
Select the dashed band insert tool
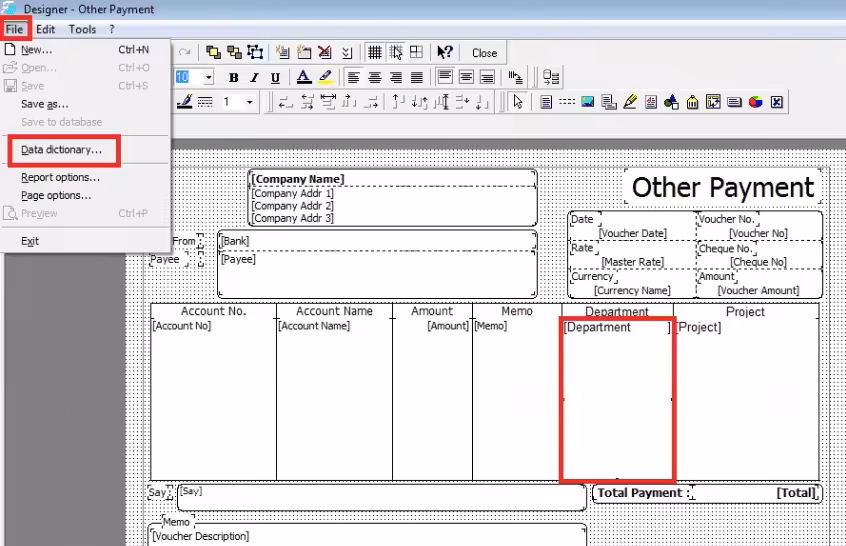pos(567,101)
